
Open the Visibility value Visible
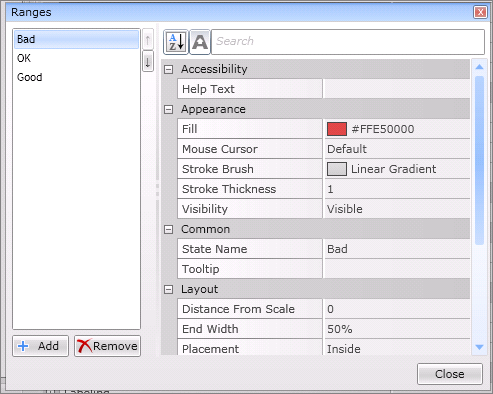(396, 209)
